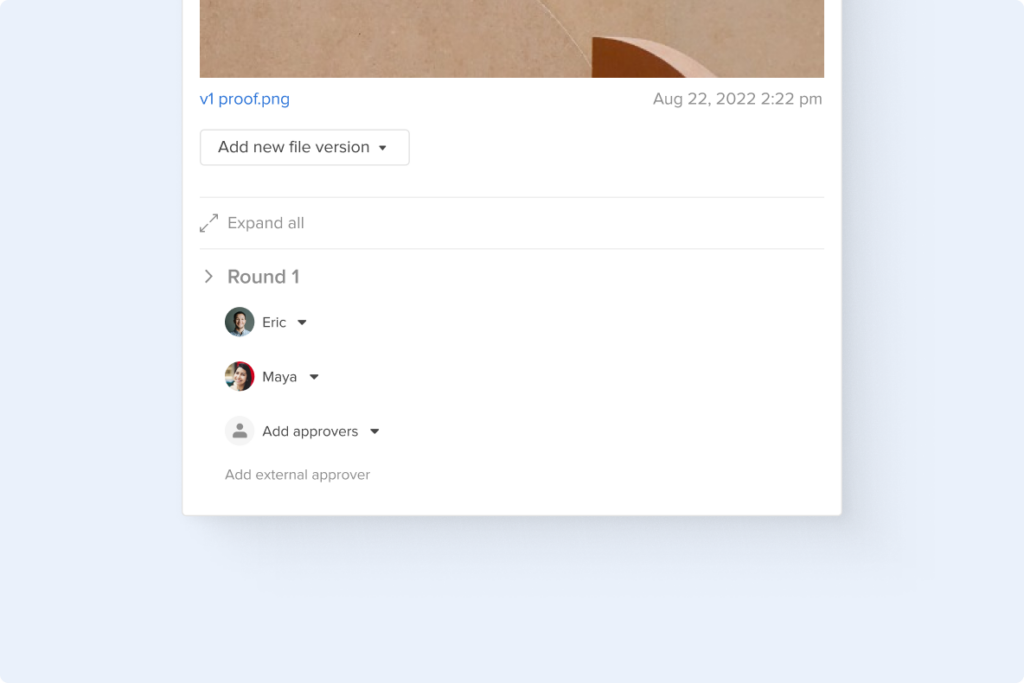Click the dropdown arrow next to Eric
Screen dimensions: 1024x683
click(x=302, y=322)
